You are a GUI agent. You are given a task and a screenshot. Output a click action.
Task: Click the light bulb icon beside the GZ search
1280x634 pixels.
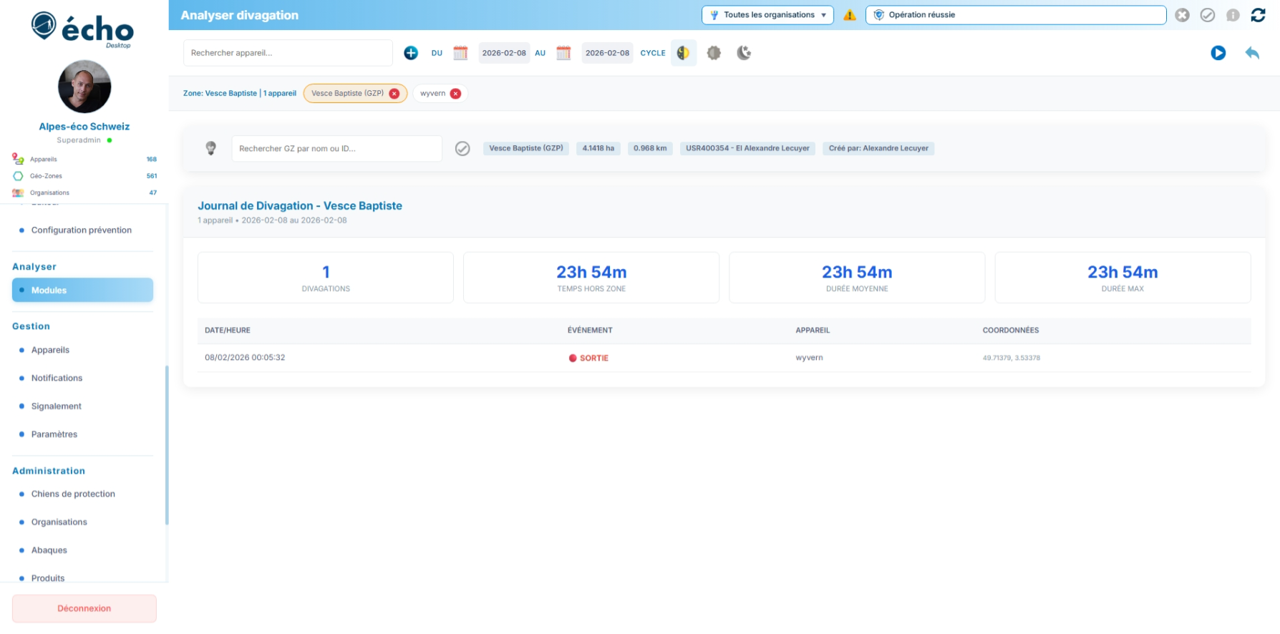click(x=211, y=147)
